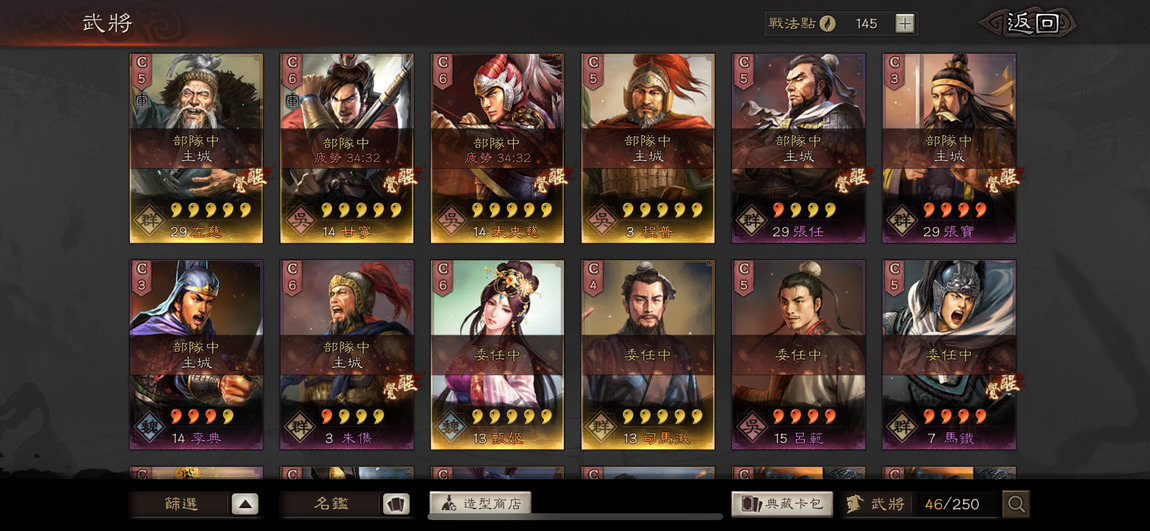
Task: Click the magnifier search icon
Action: 1016,504
